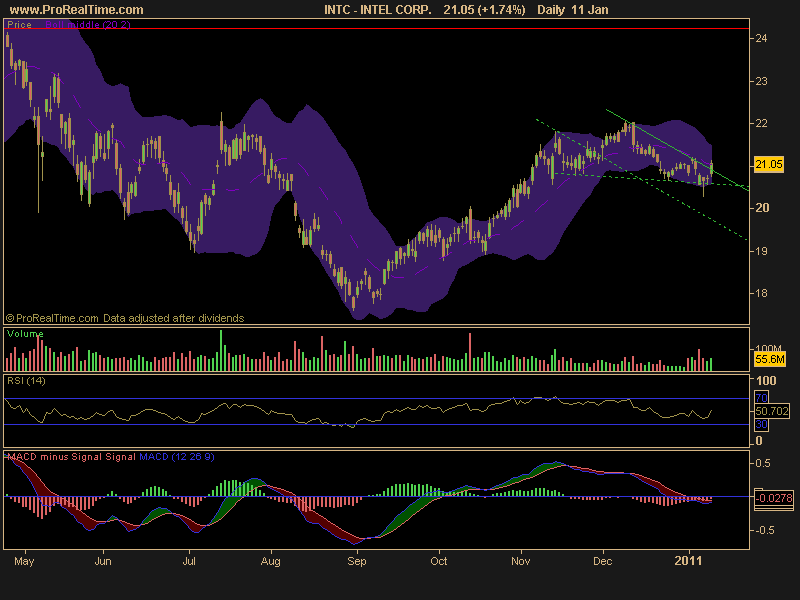Click the MACD 0.5 axis label
Image resolution: width=800 pixels, height=600 pixels.
point(764,463)
